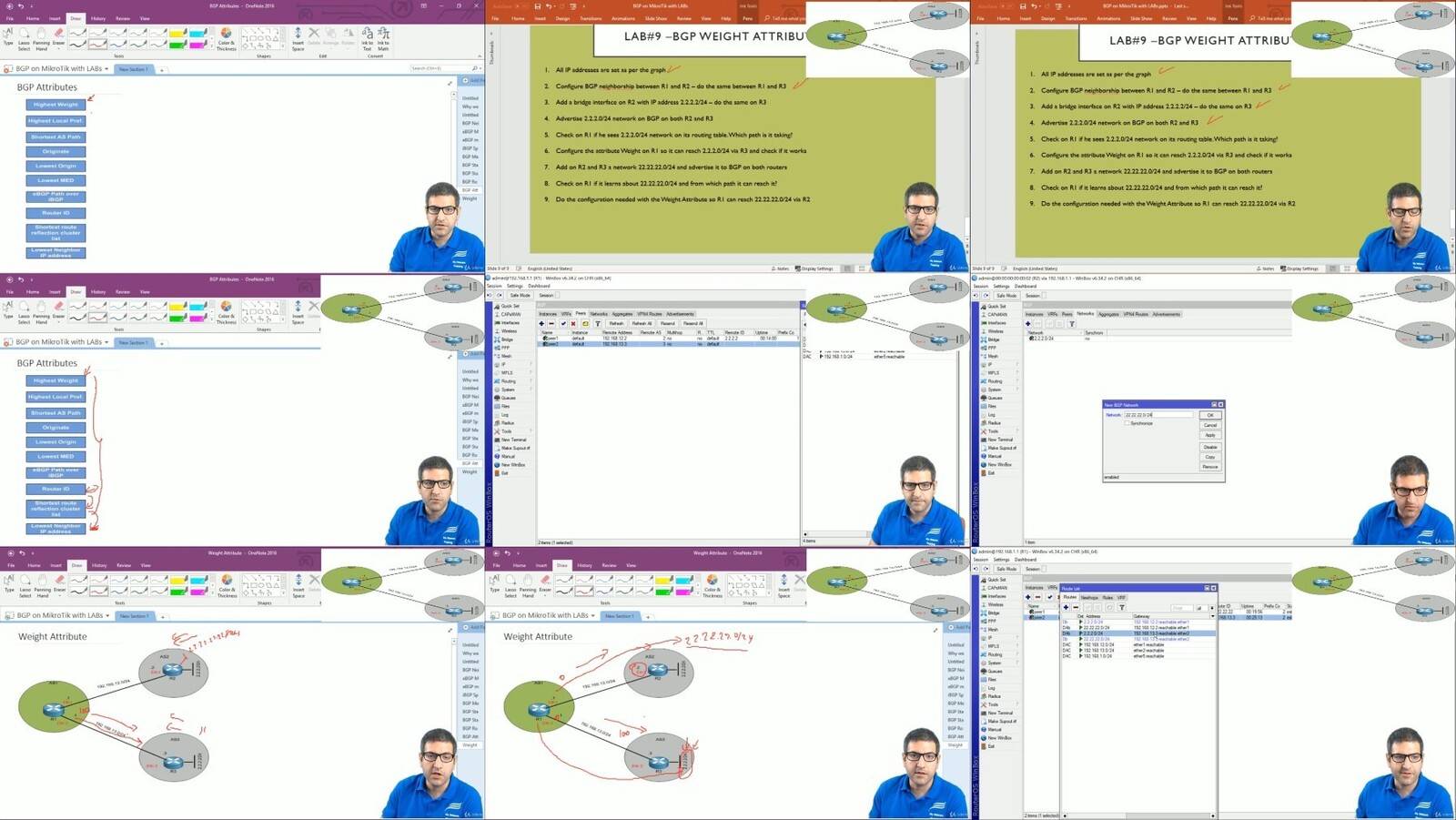Viewport: 1456px width, 820px height.
Task: Expand MPLS submenu arrow in R2 WinBox sidebar
Action: tap(1016, 372)
